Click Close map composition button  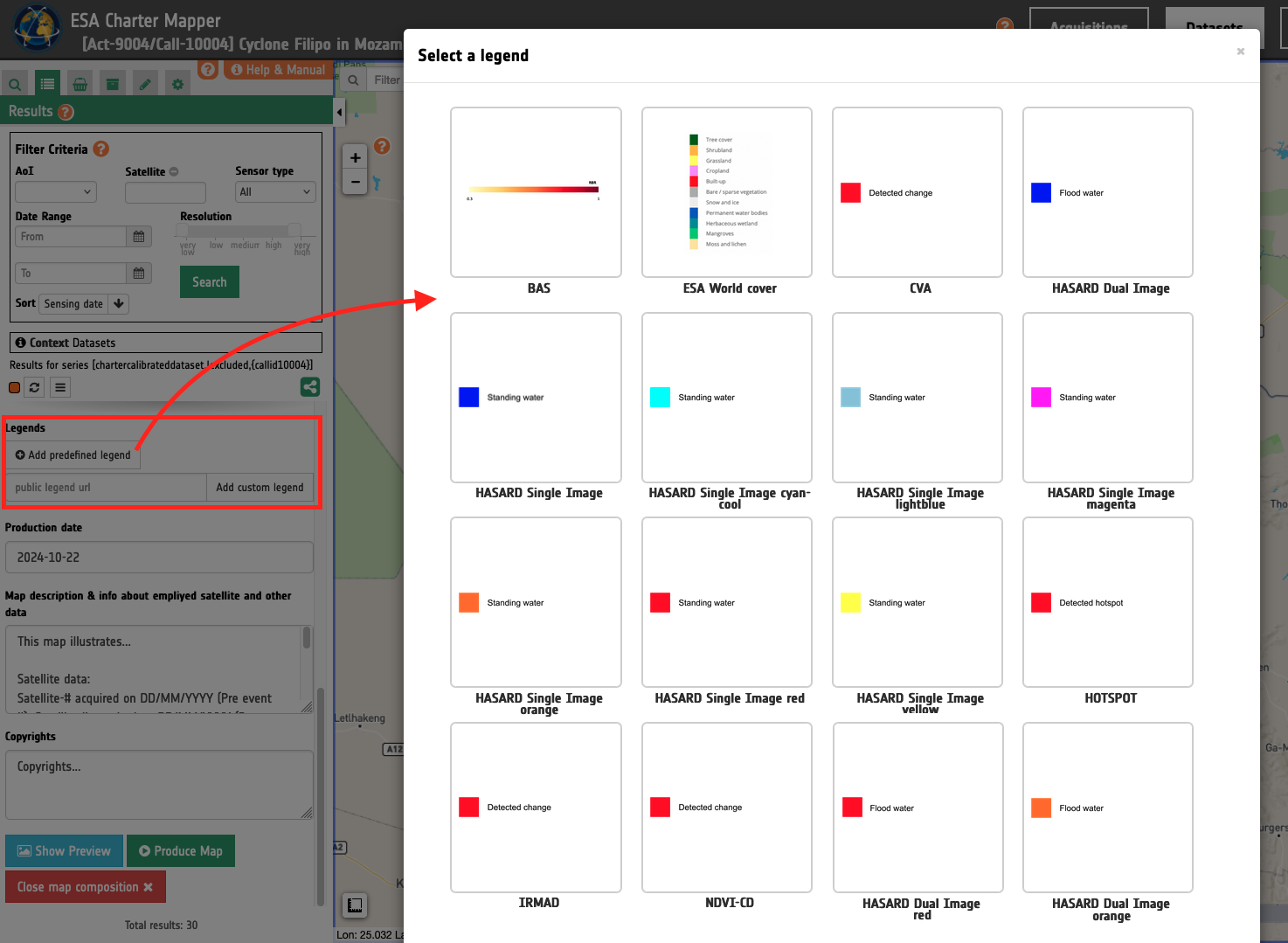click(x=86, y=887)
